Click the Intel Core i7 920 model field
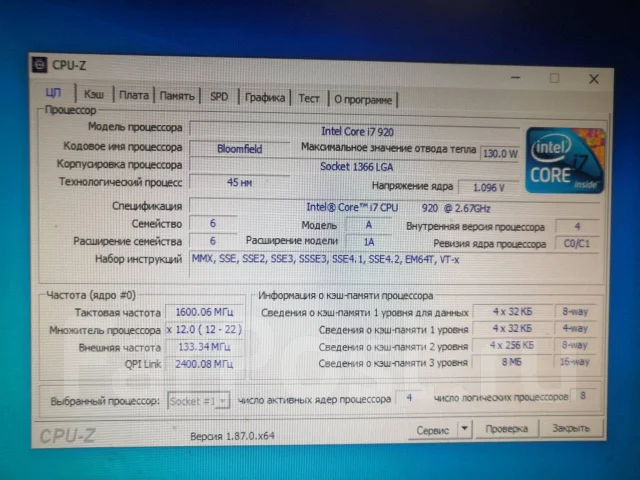Viewport: 640px width, 480px height. pyautogui.click(x=354, y=131)
